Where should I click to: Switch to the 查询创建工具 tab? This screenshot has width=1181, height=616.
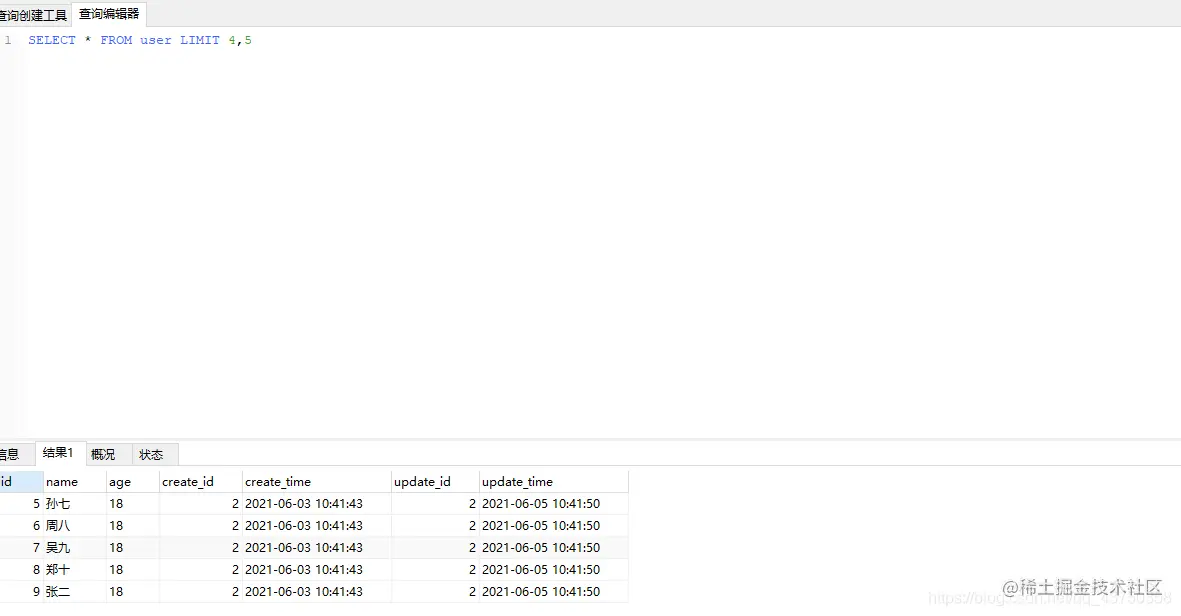[x=35, y=15]
